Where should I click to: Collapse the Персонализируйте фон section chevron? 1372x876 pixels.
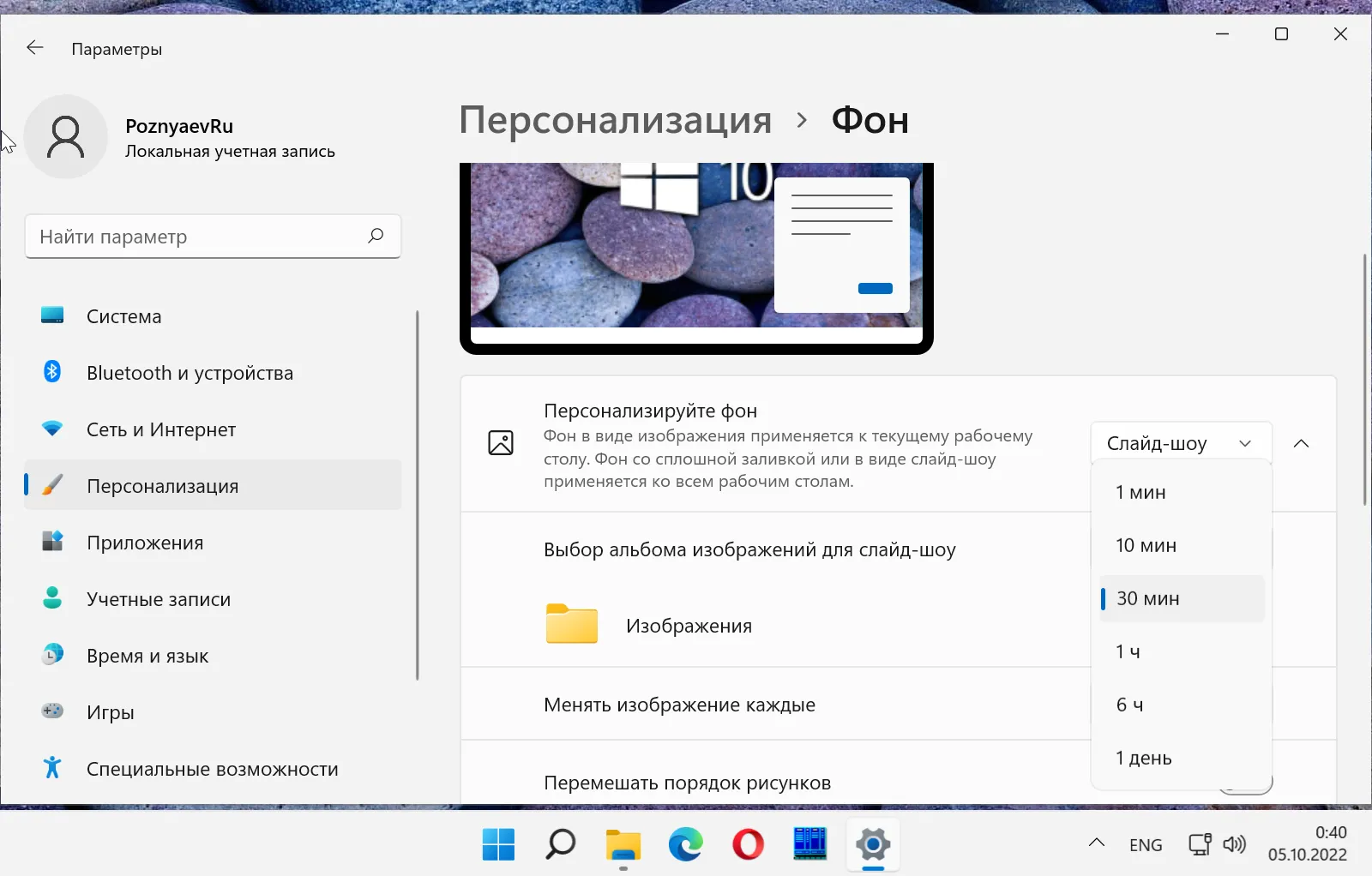[x=1301, y=443]
